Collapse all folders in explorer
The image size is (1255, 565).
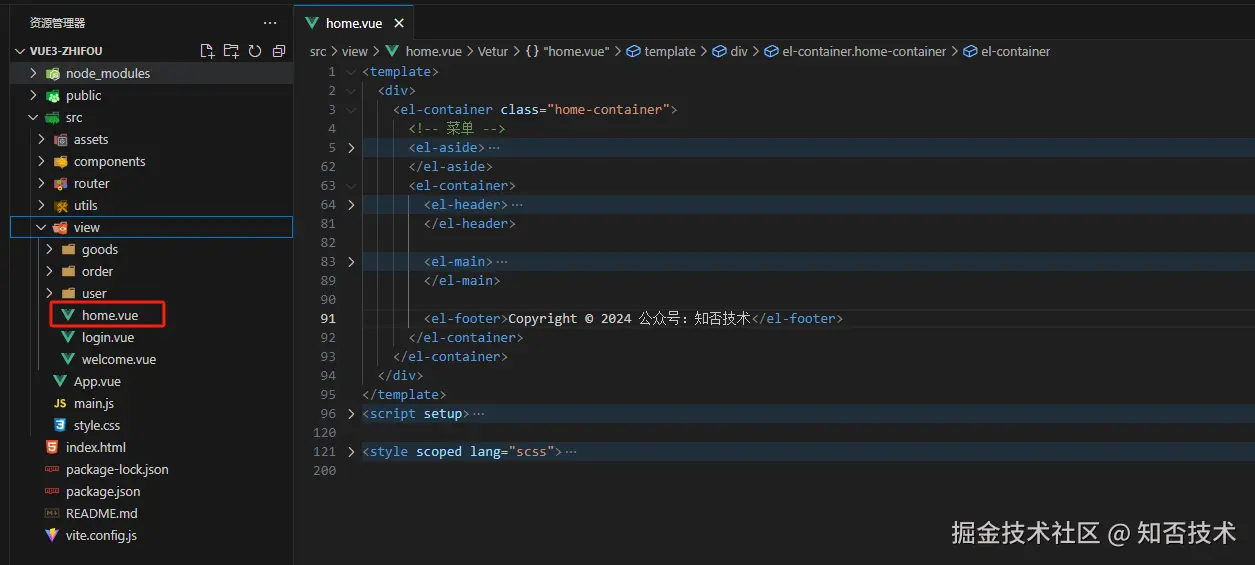pos(279,51)
